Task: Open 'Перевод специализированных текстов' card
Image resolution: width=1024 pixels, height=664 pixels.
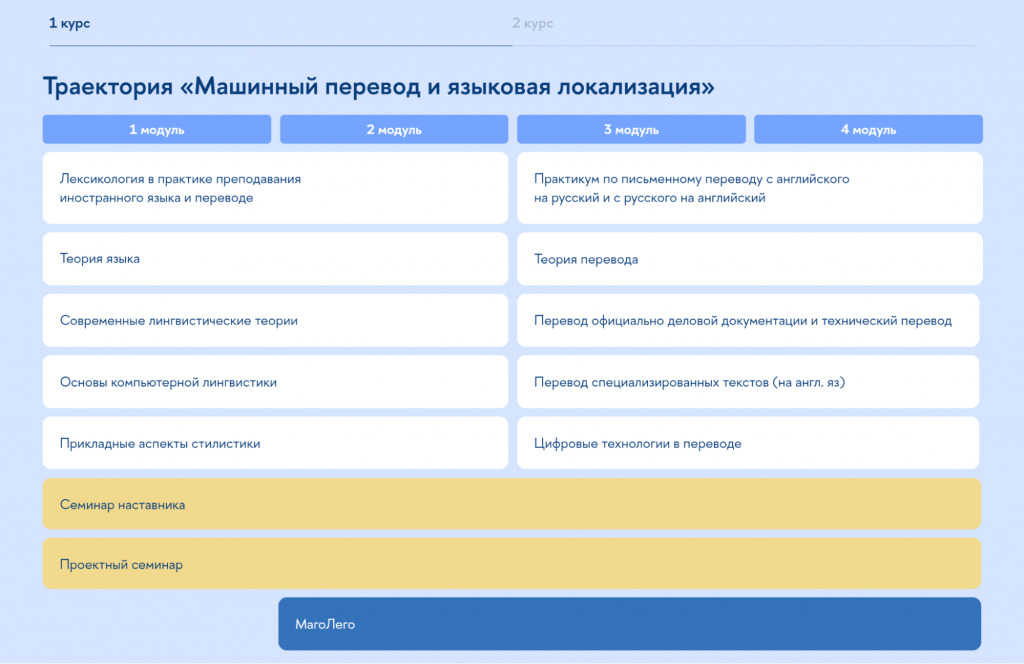Action: (x=748, y=382)
